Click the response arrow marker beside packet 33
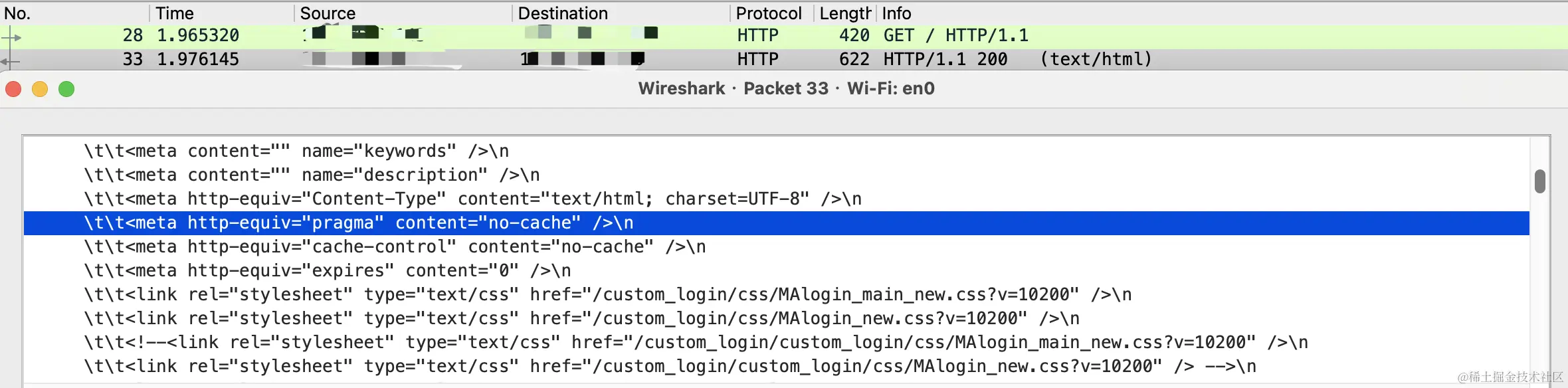The height and width of the screenshot is (388, 1568). coord(10,61)
